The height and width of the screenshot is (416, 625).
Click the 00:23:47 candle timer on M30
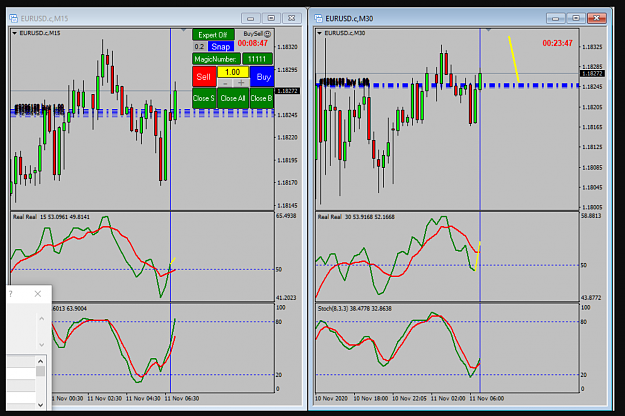pos(557,43)
